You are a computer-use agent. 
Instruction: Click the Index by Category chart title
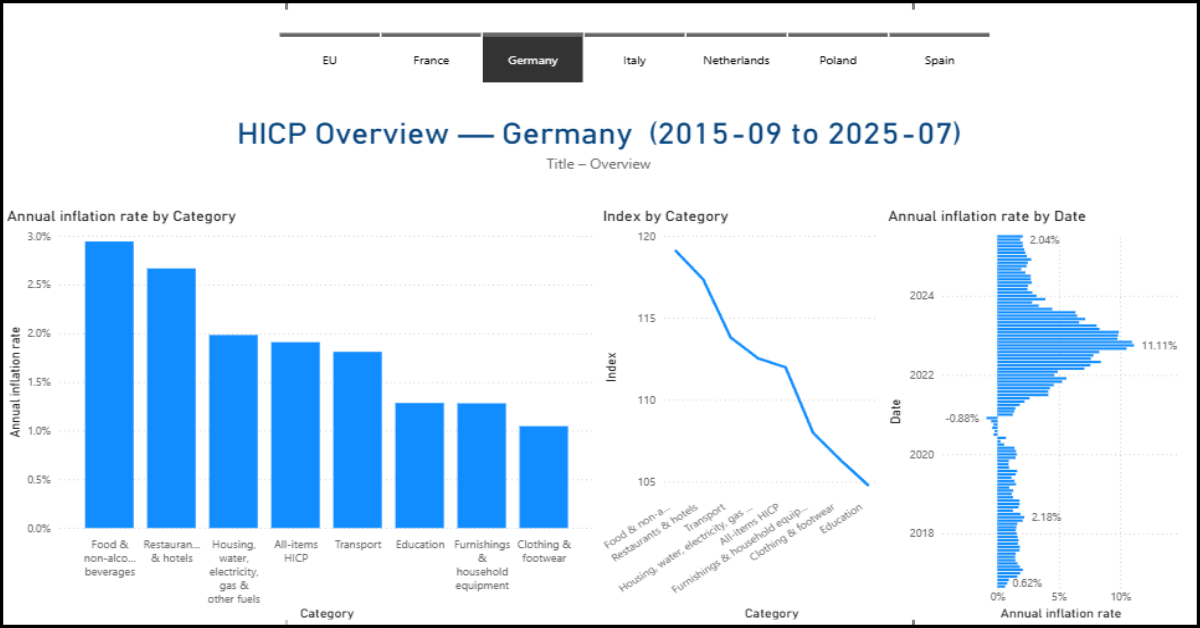[x=665, y=216]
